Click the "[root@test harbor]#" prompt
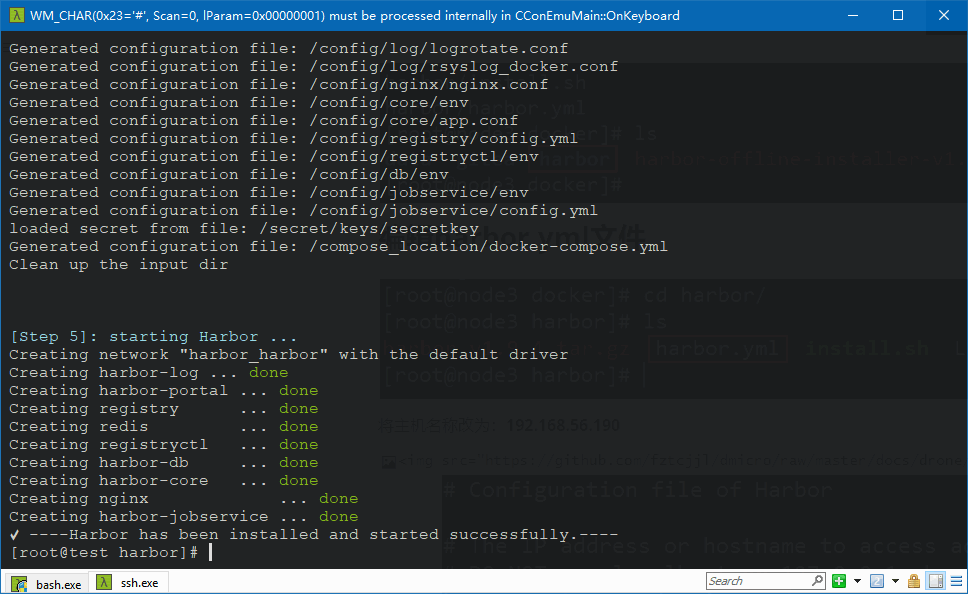Viewport: 968px width, 594px height. click(104, 551)
